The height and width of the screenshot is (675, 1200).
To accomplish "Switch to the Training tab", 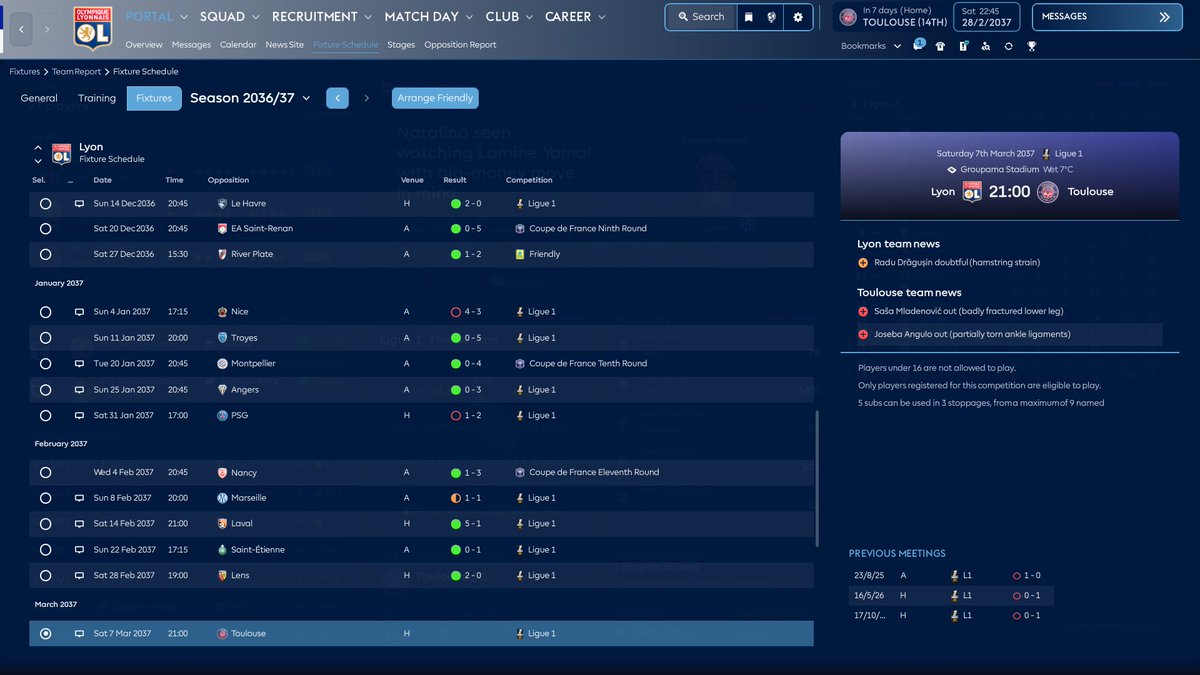I will [x=97, y=98].
